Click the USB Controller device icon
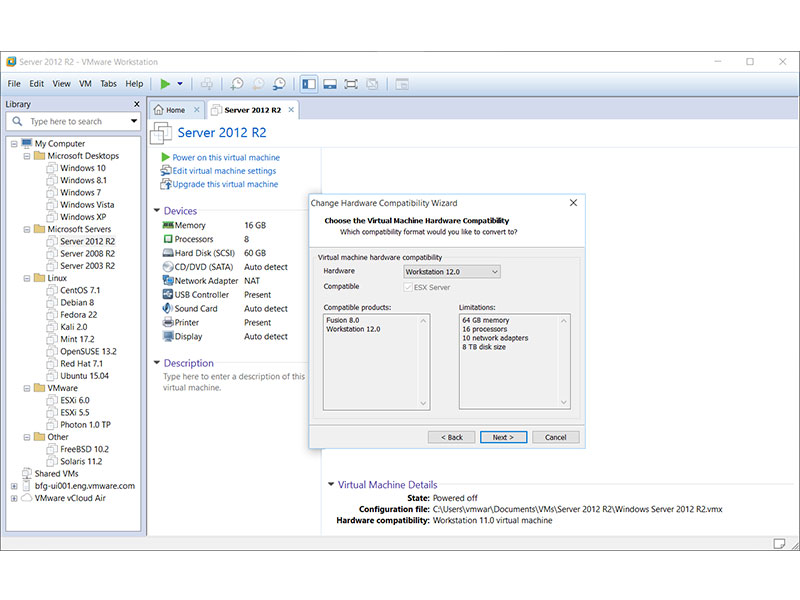 (168, 294)
